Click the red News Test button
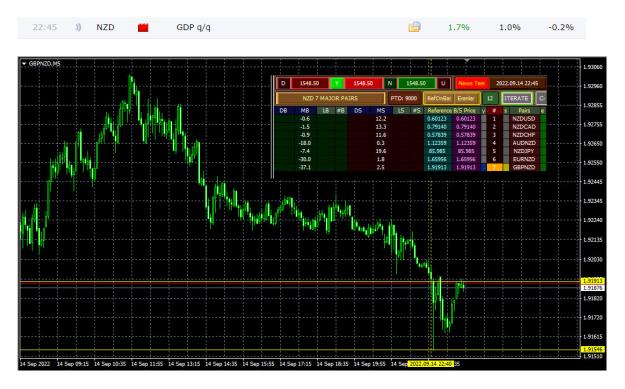Viewport: 625px width, 389px height. (x=472, y=83)
